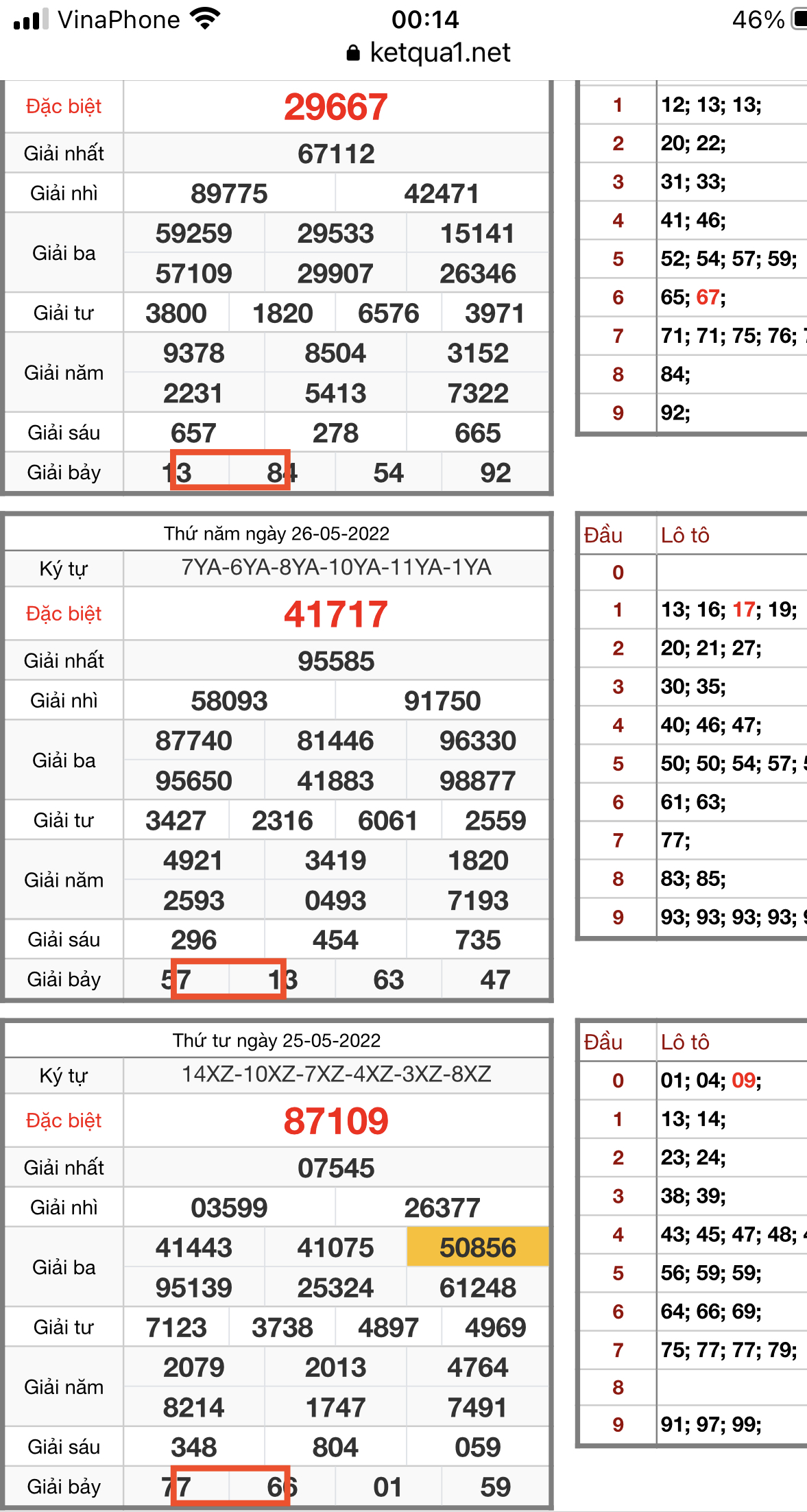Select second prize number 91750
Image resolution: width=807 pixels, height=1512 pixels.
[x=442, y=701]
